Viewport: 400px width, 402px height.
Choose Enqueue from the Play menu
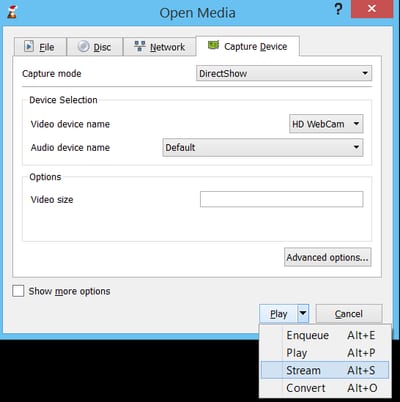pos(325,335)
